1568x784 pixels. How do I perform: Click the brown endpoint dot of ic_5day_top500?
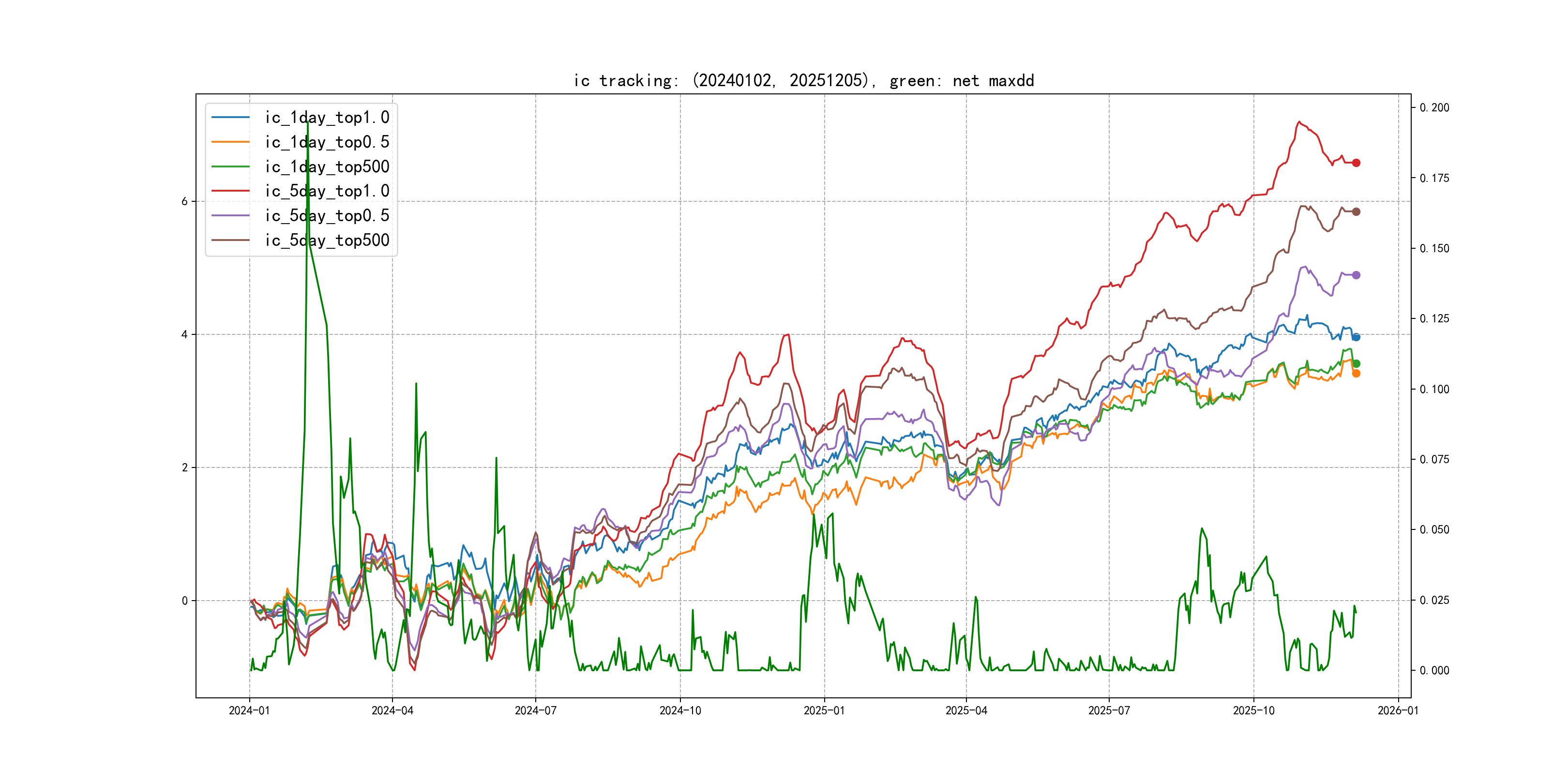1356,212
